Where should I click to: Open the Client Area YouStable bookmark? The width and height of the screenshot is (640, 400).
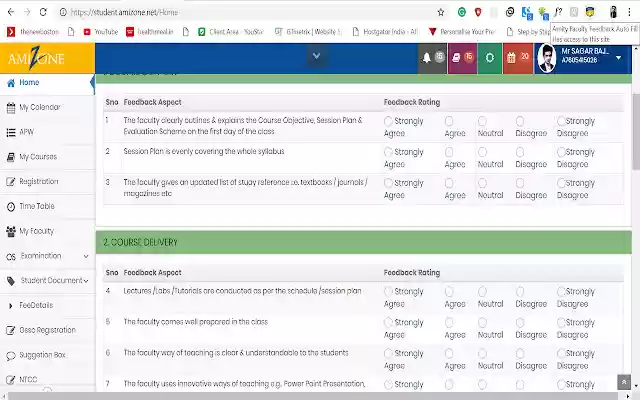[x=231, y=32]
